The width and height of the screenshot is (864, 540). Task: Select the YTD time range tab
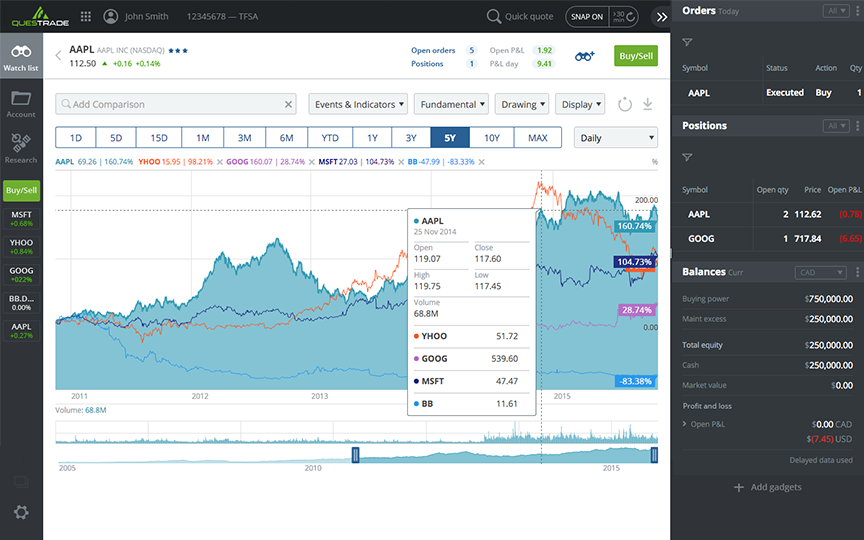pos(330,138)
